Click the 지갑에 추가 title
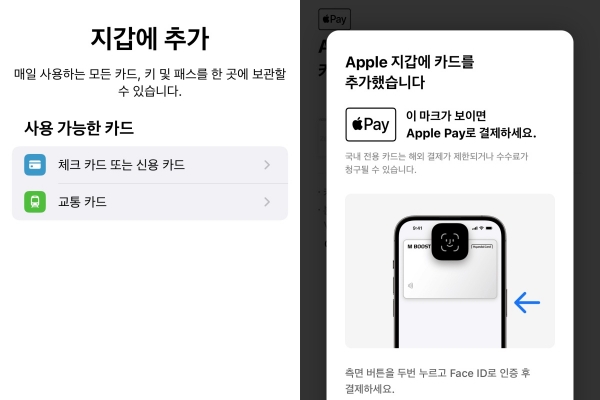Viewport: 600px width, 400px height. point(150,39)
